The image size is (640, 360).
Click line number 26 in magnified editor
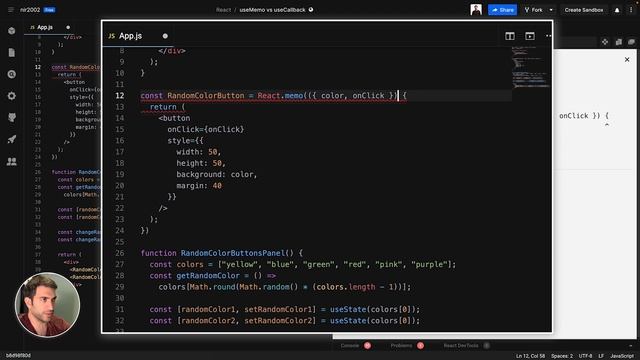click(x=120, y=253)
